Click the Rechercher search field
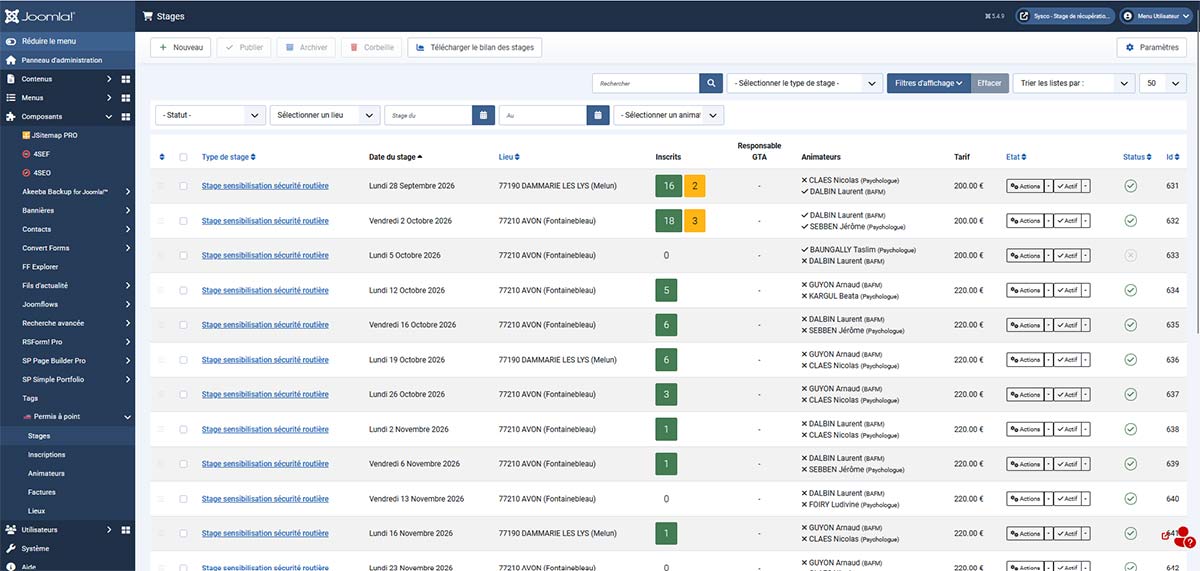 coord(645,83)
